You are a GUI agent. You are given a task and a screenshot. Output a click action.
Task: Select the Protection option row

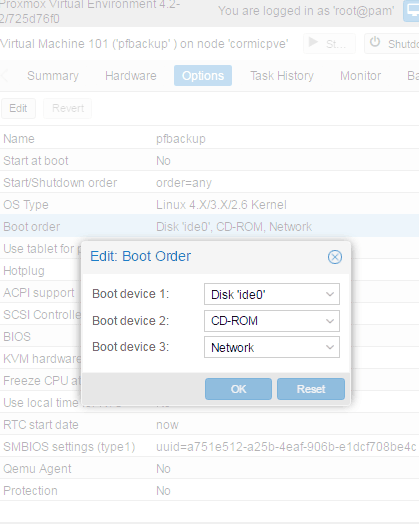210,491
